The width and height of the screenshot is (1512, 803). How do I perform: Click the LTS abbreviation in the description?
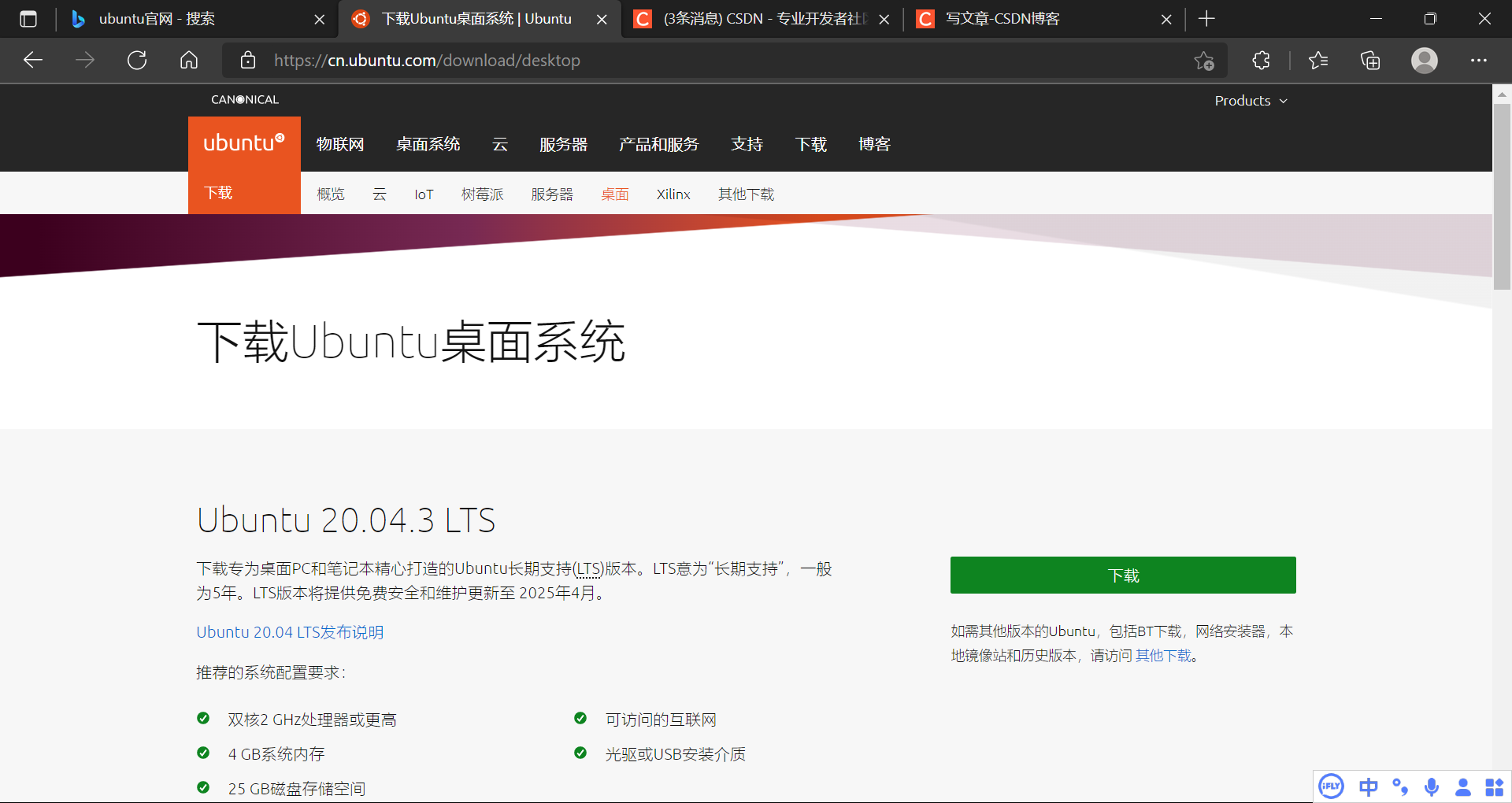pos(588,569)
